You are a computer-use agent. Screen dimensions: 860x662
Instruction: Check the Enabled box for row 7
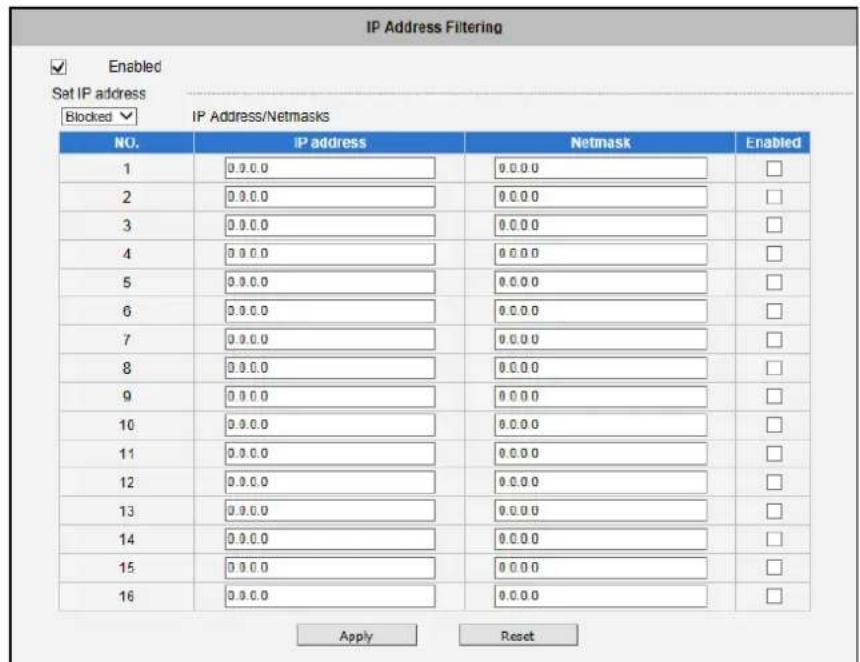pos(774,340)
